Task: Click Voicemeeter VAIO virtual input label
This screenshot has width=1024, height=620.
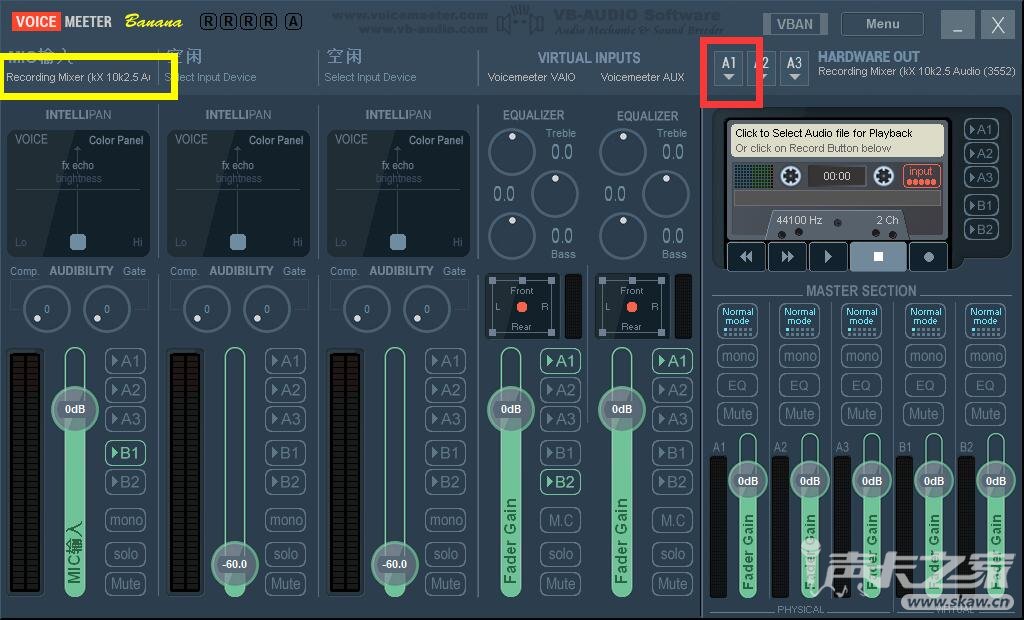Action: pyautogui.click(x=532, y=77)
